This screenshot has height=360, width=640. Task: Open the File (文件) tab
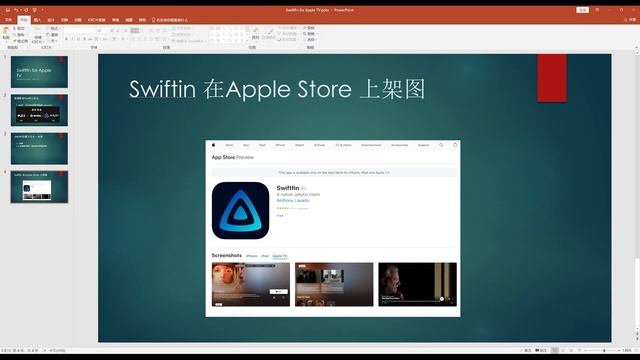click(9, 20)
